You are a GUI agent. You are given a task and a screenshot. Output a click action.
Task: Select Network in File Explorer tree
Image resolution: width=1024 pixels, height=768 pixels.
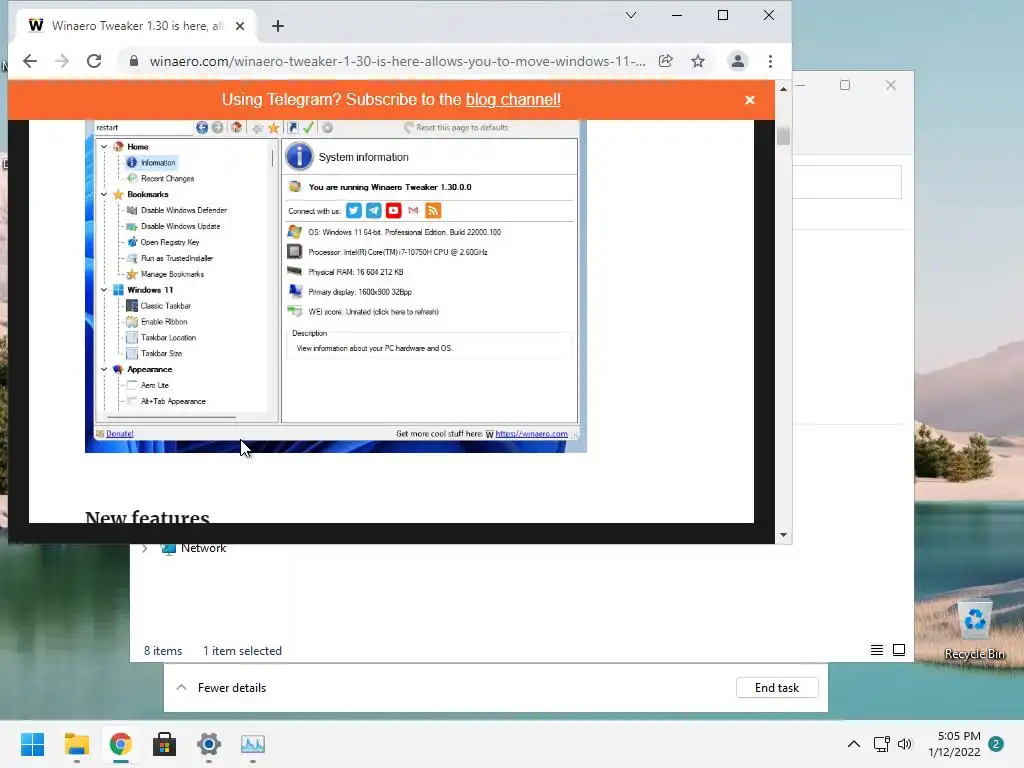(203, 548)
